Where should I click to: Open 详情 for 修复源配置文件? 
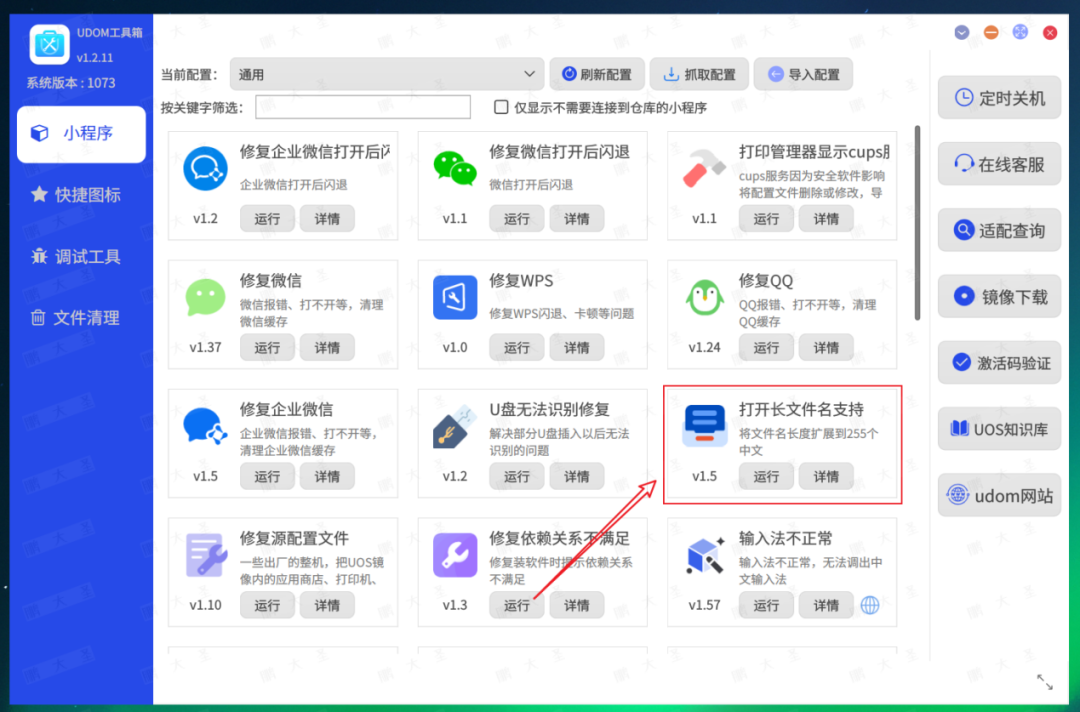point(327,605)
